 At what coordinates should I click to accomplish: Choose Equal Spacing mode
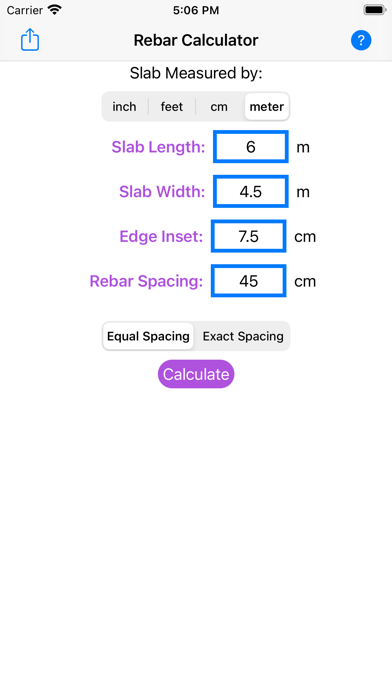pyautogui.click(x=148, y=336)
